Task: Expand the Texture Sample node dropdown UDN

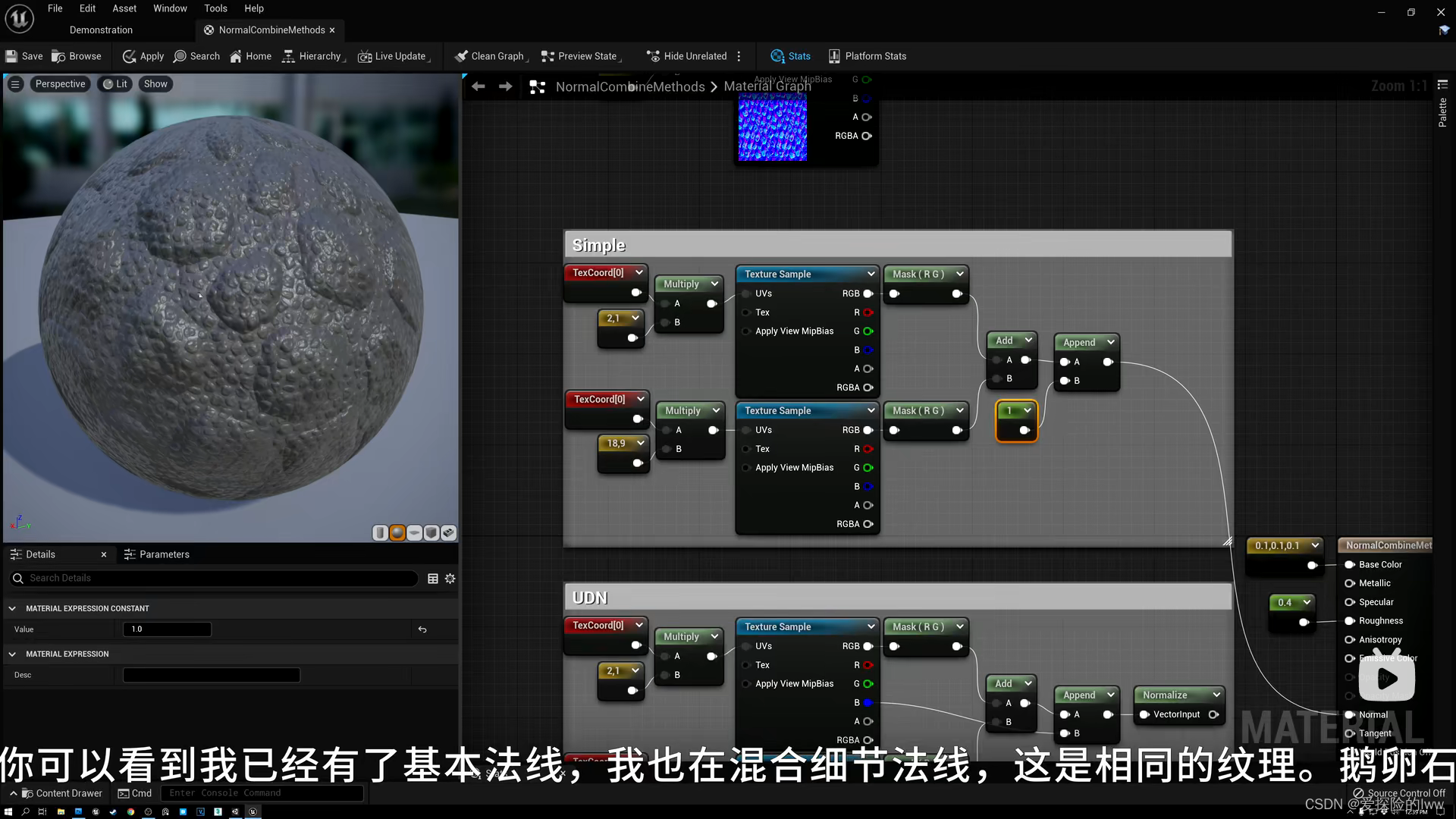Action: click(870, 626)
